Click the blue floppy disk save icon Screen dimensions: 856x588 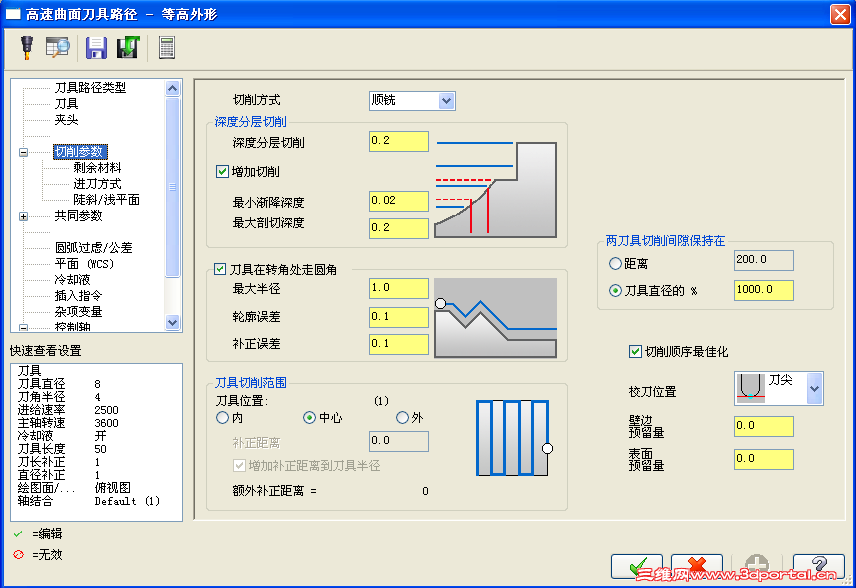coord(96,47)
